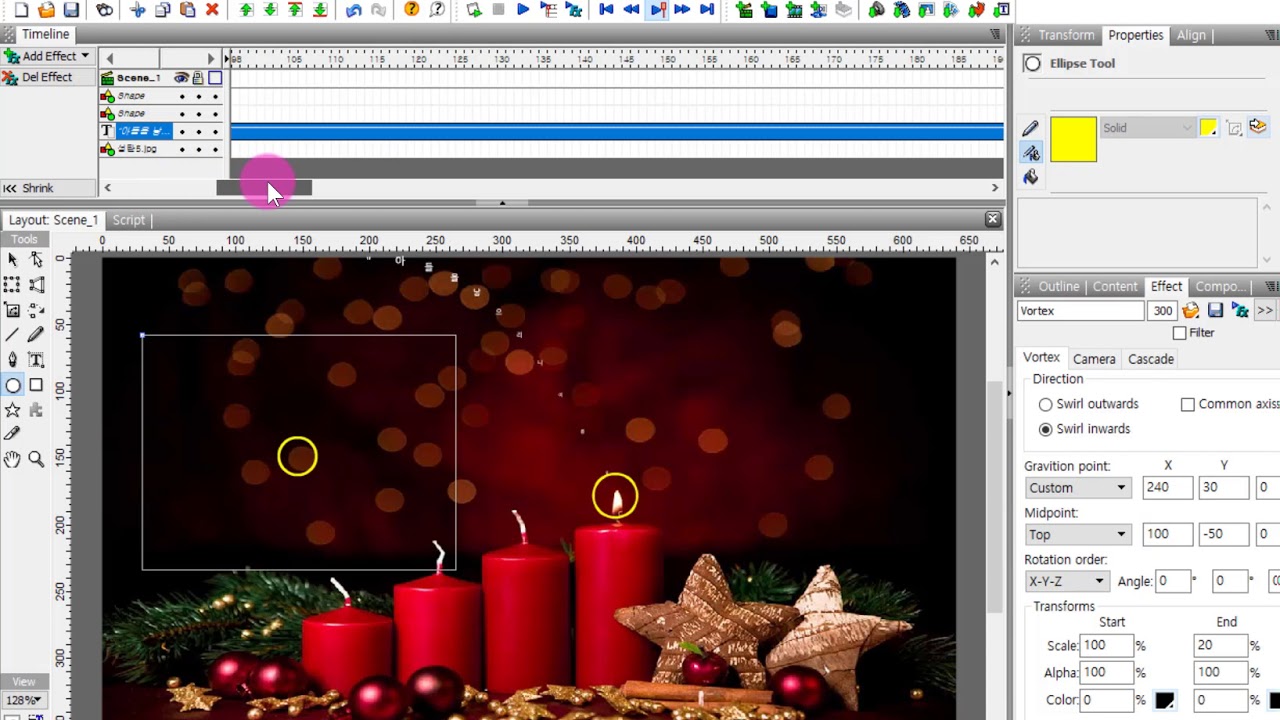
Task: Enable the Filter checkbox
Action: point(1180,333)
